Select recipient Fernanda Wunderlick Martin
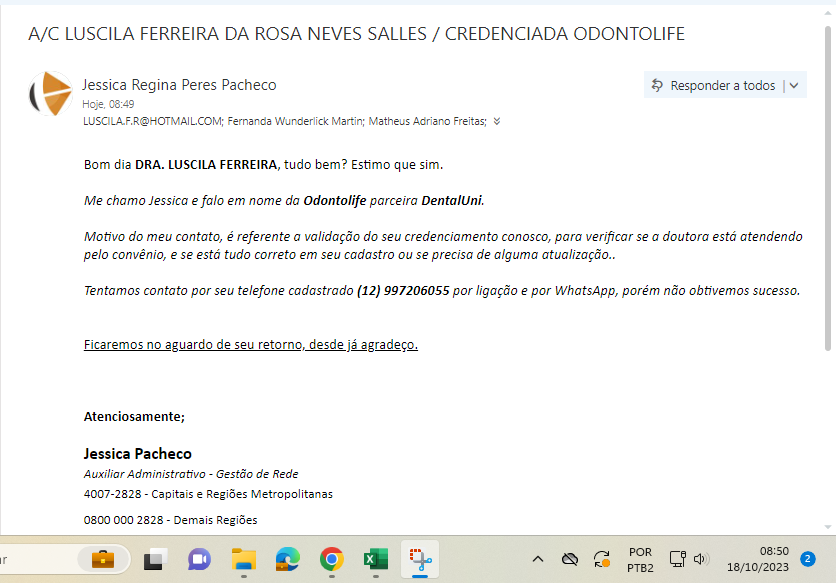 pyautogui.click(x=295, y=122)
